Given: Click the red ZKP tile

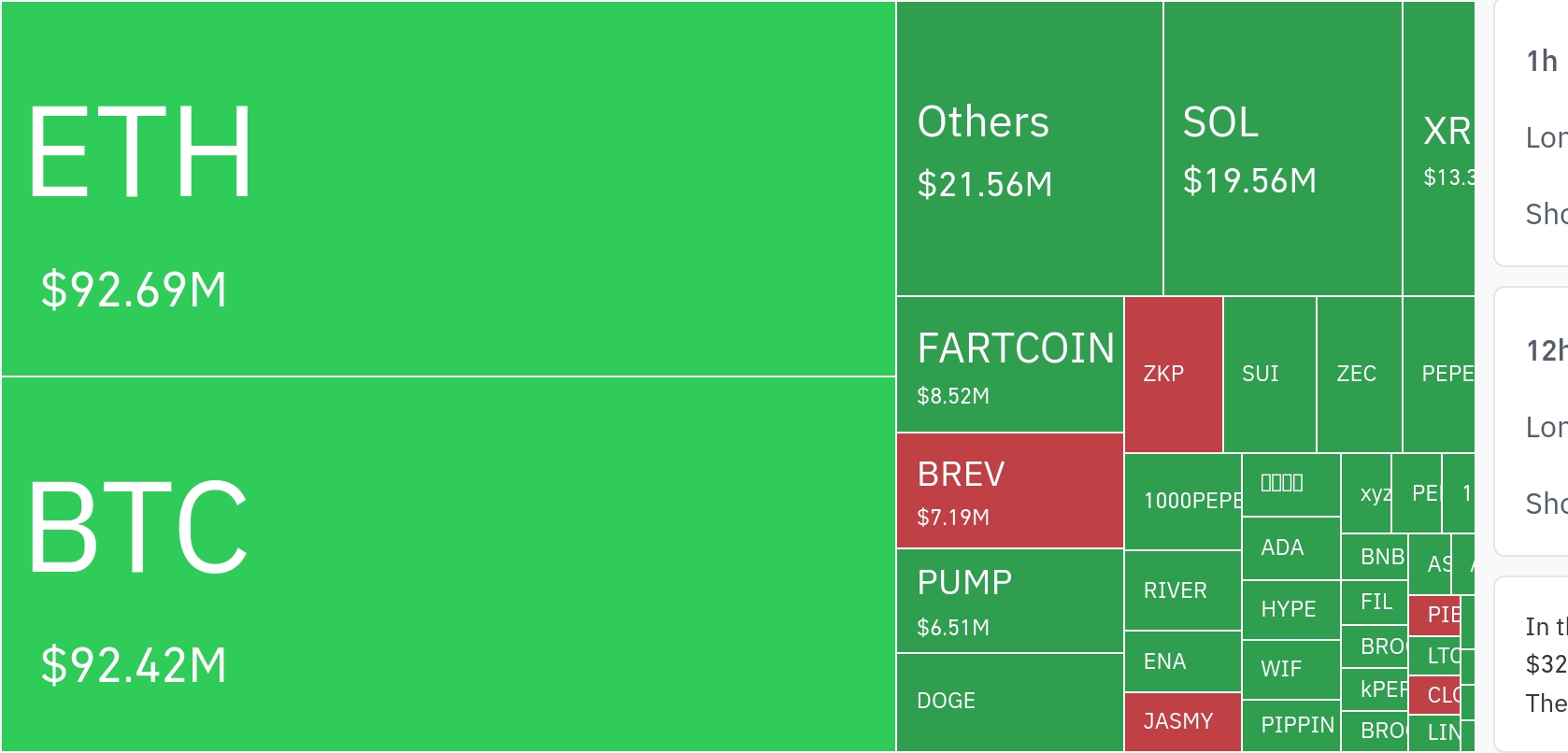Looking at the screenshot, I should pos(1174,375).
